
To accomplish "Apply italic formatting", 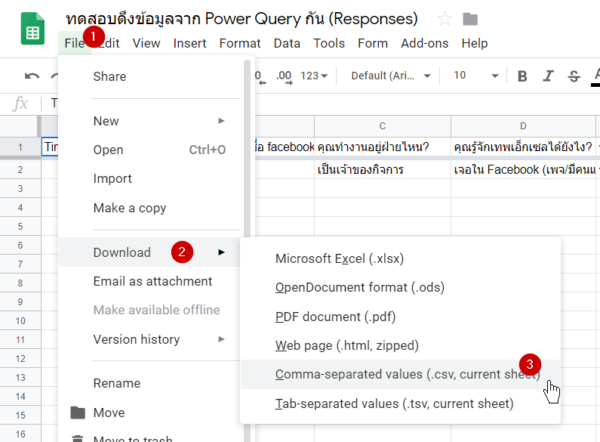I will coord(548,76).
